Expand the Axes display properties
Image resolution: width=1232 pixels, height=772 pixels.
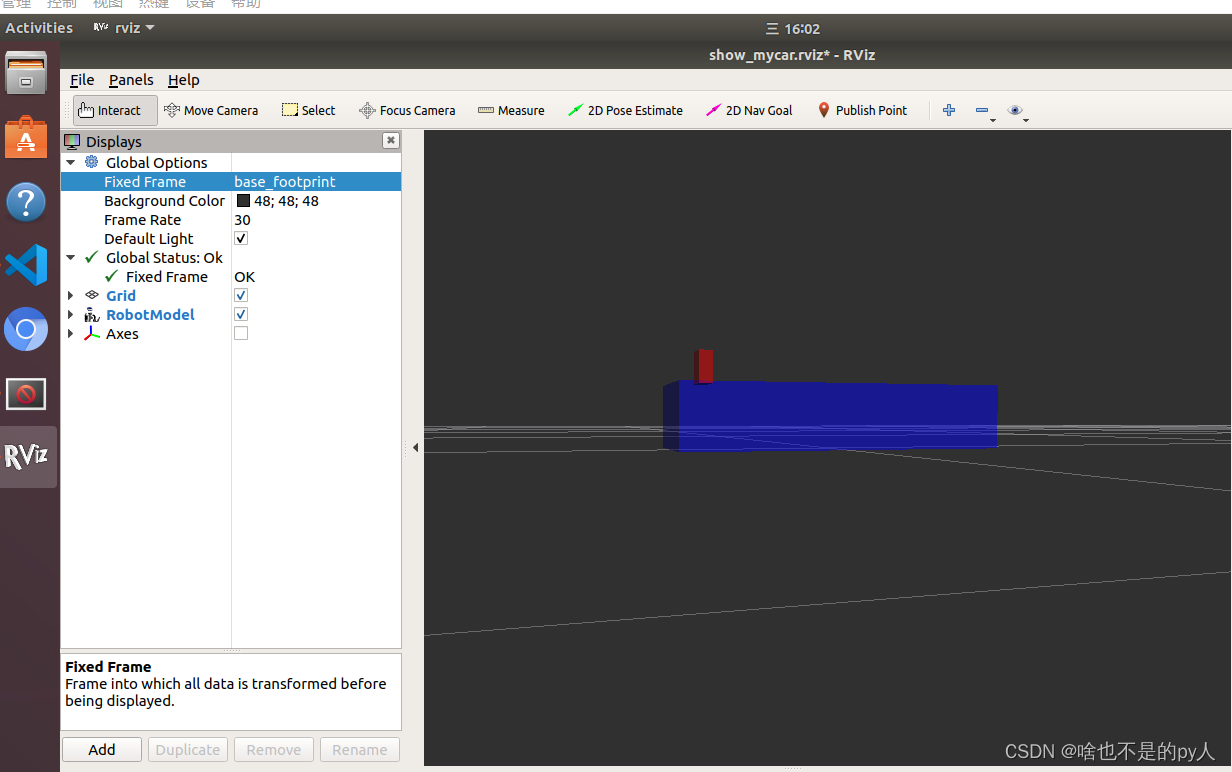pyautogui.click(x=71, y=333)
